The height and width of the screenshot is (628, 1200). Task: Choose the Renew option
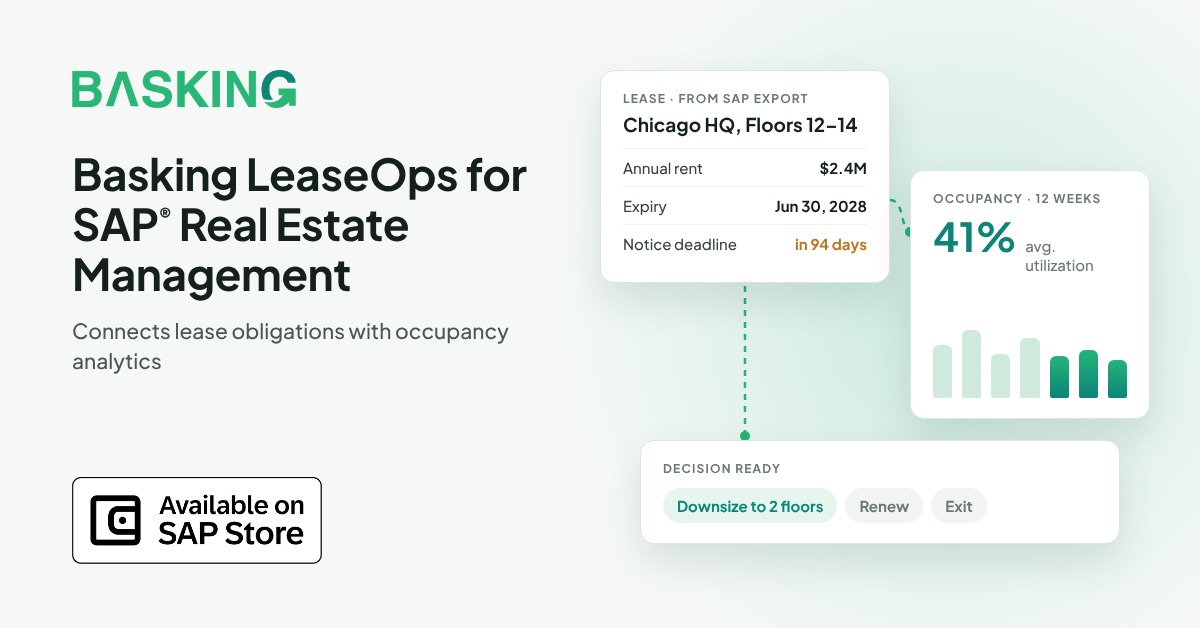coord(884,506)
